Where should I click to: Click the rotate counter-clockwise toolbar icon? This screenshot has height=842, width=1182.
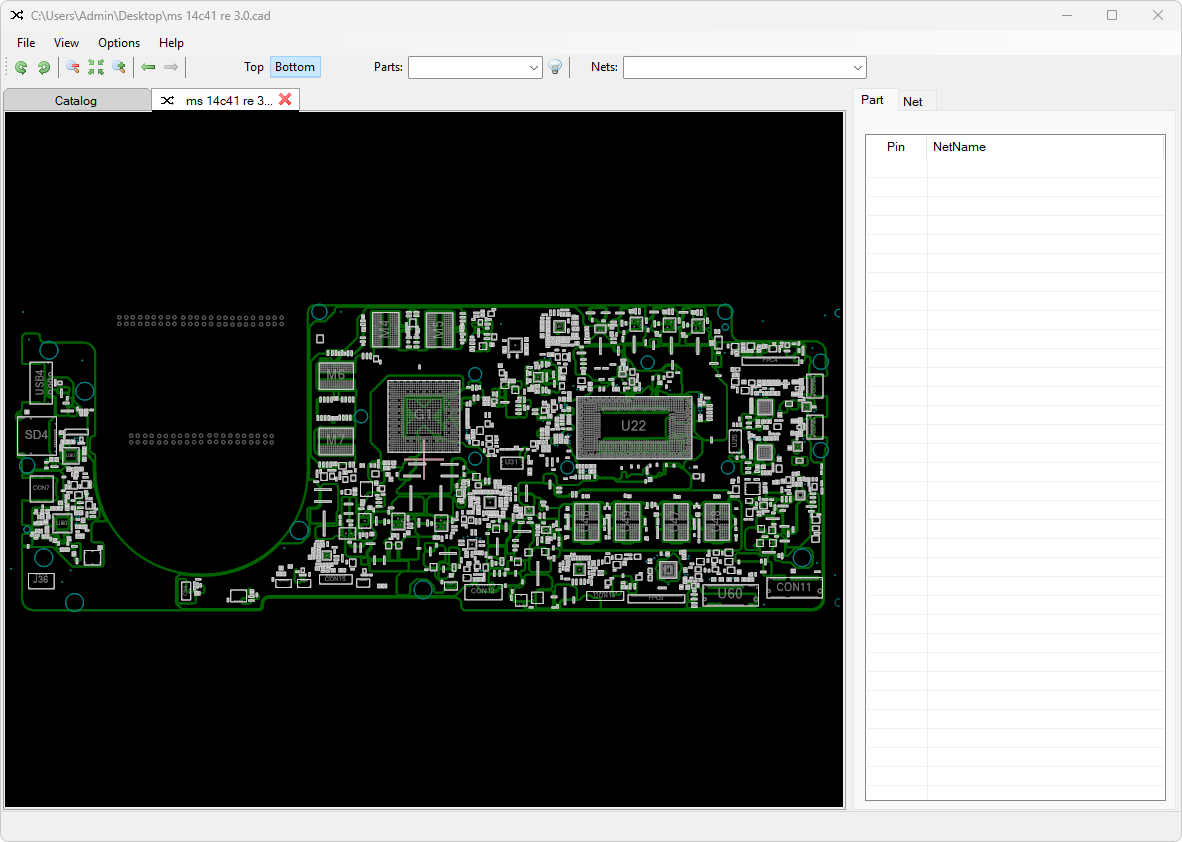(x=21, y=67)
